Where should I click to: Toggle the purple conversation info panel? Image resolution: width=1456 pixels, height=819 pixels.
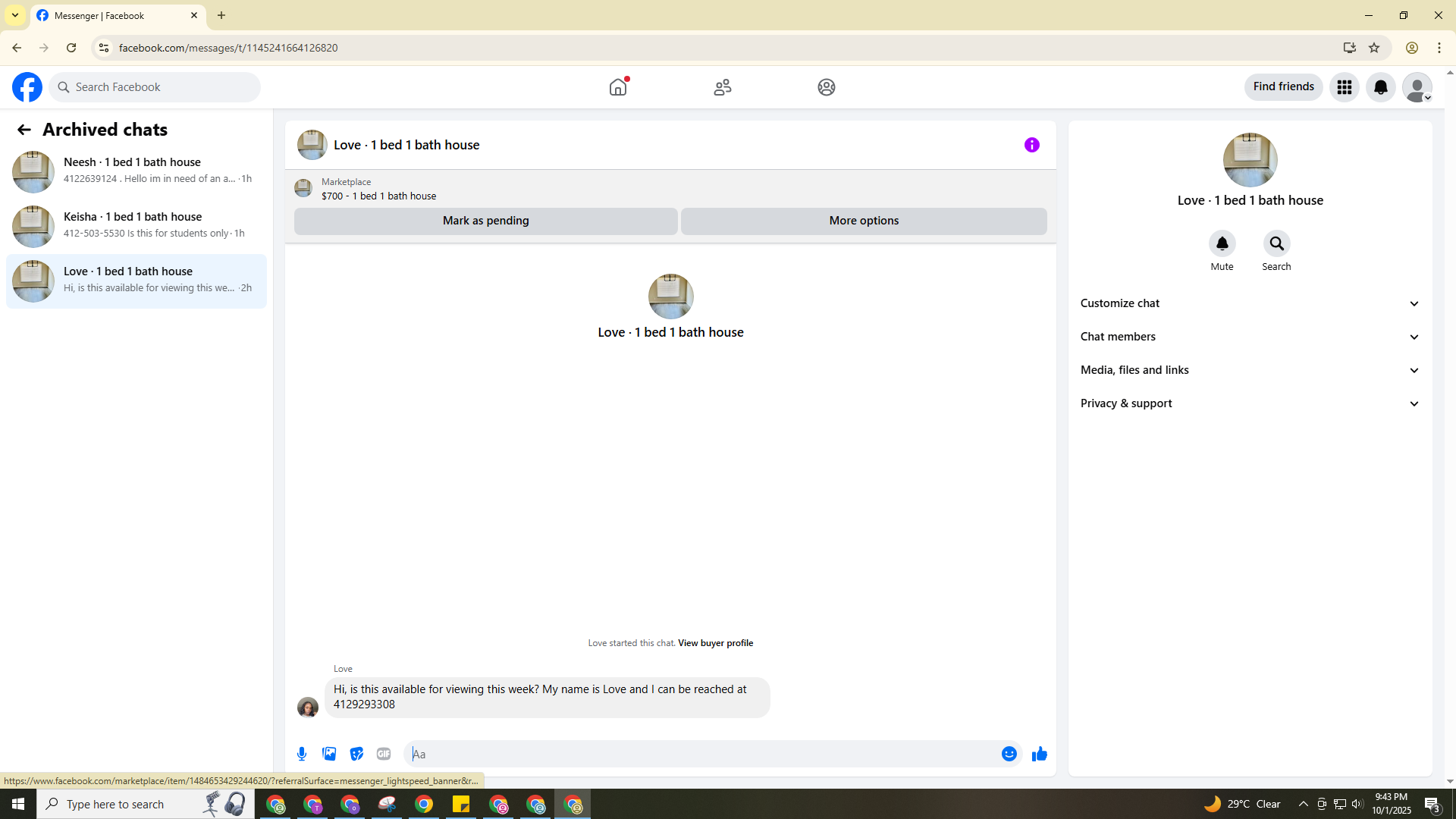[1031, 145]
